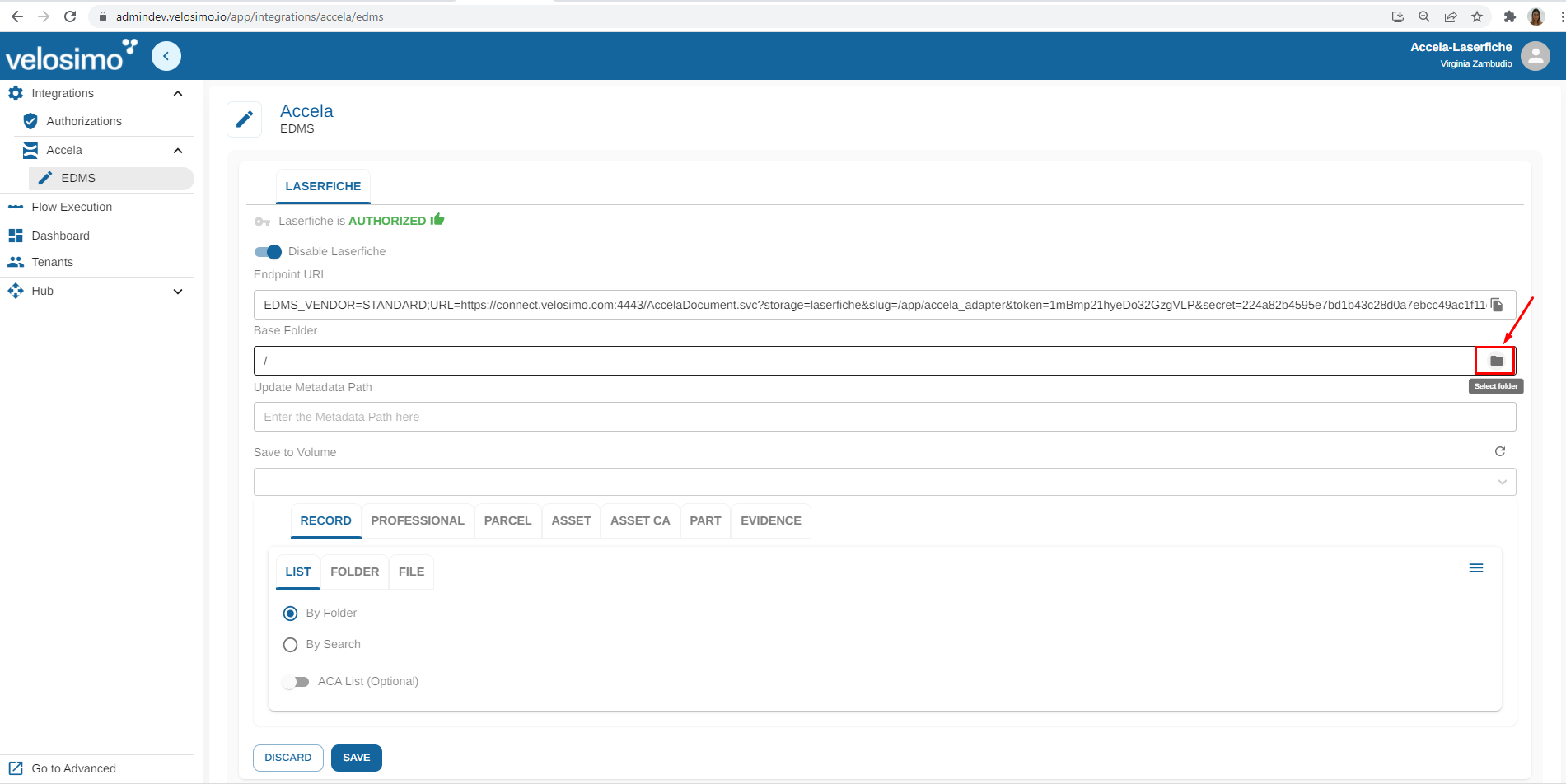
Task: Click the Accela-Laserfiche account name
Action: coord(1461,47)
